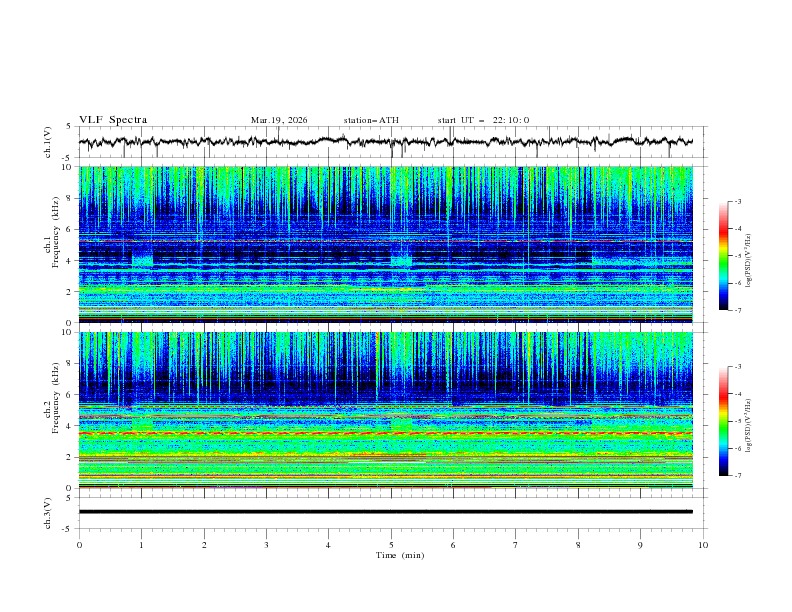Click the "start UT = 22:10:0" label
Image resolution: width=792 pixels, height=612 pixels.
(483, 120)
